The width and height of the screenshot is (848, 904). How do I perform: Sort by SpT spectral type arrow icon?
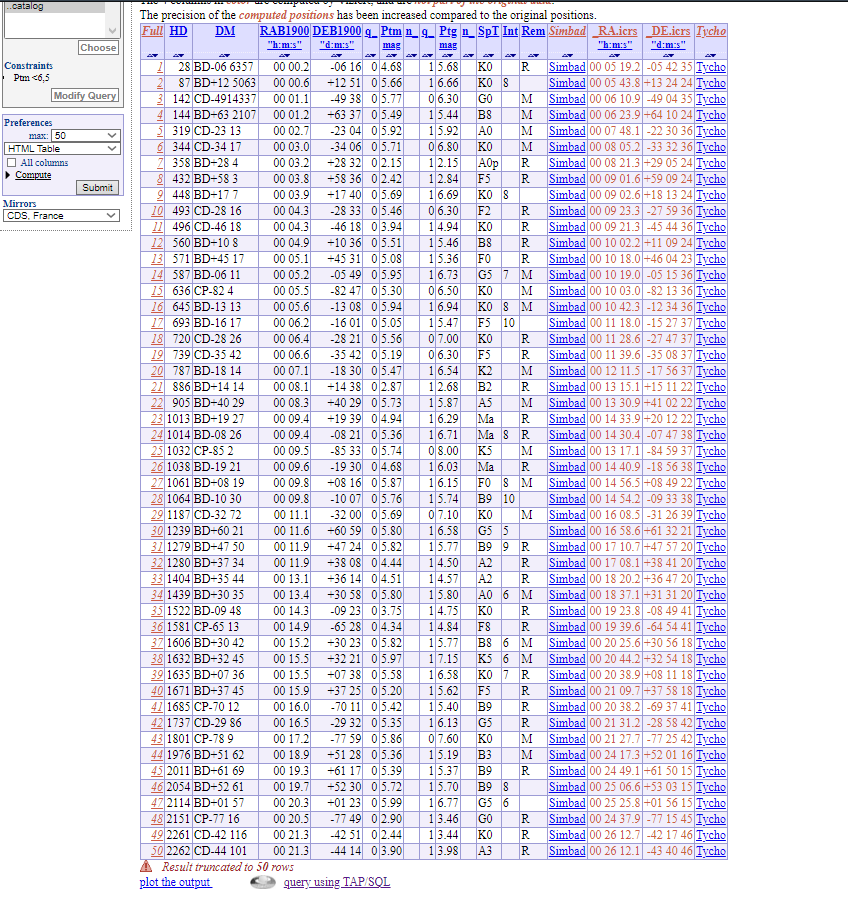point(488,55)
